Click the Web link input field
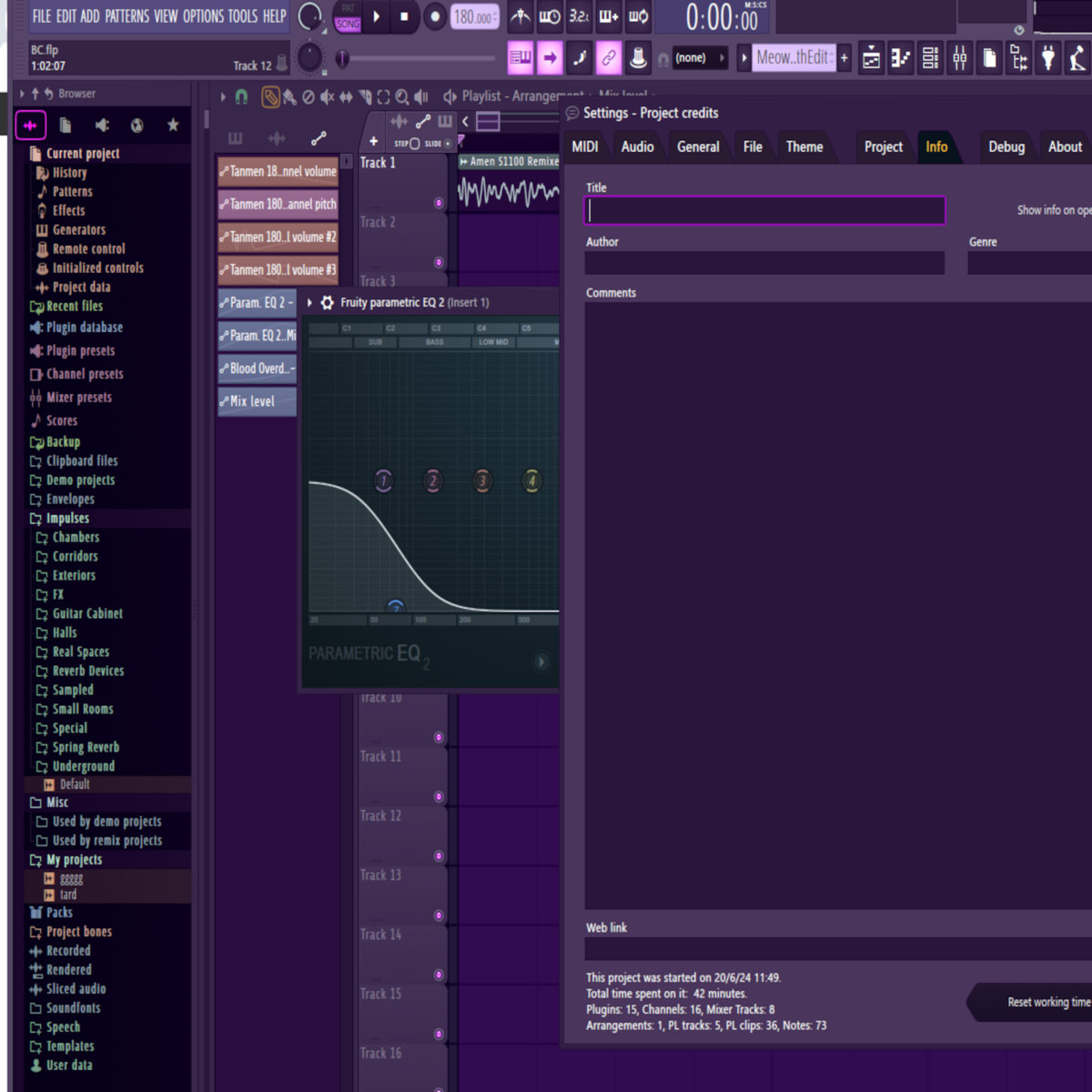The image size is (1092, 1092). [x=838, y=948]
